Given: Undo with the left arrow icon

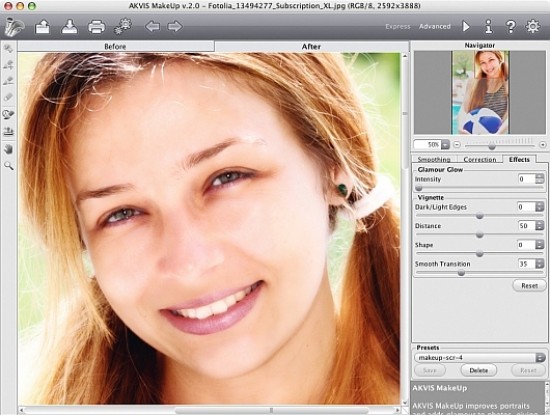Looking at the screenshot, I should pyautogui.click(x=152, y=26).
